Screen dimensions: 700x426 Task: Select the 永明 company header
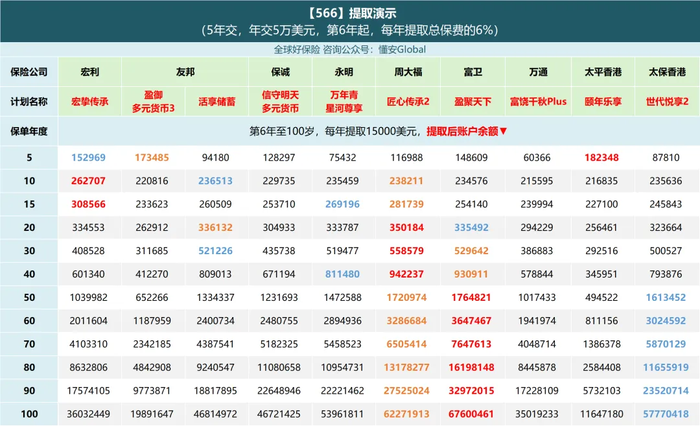click(344, 72)
